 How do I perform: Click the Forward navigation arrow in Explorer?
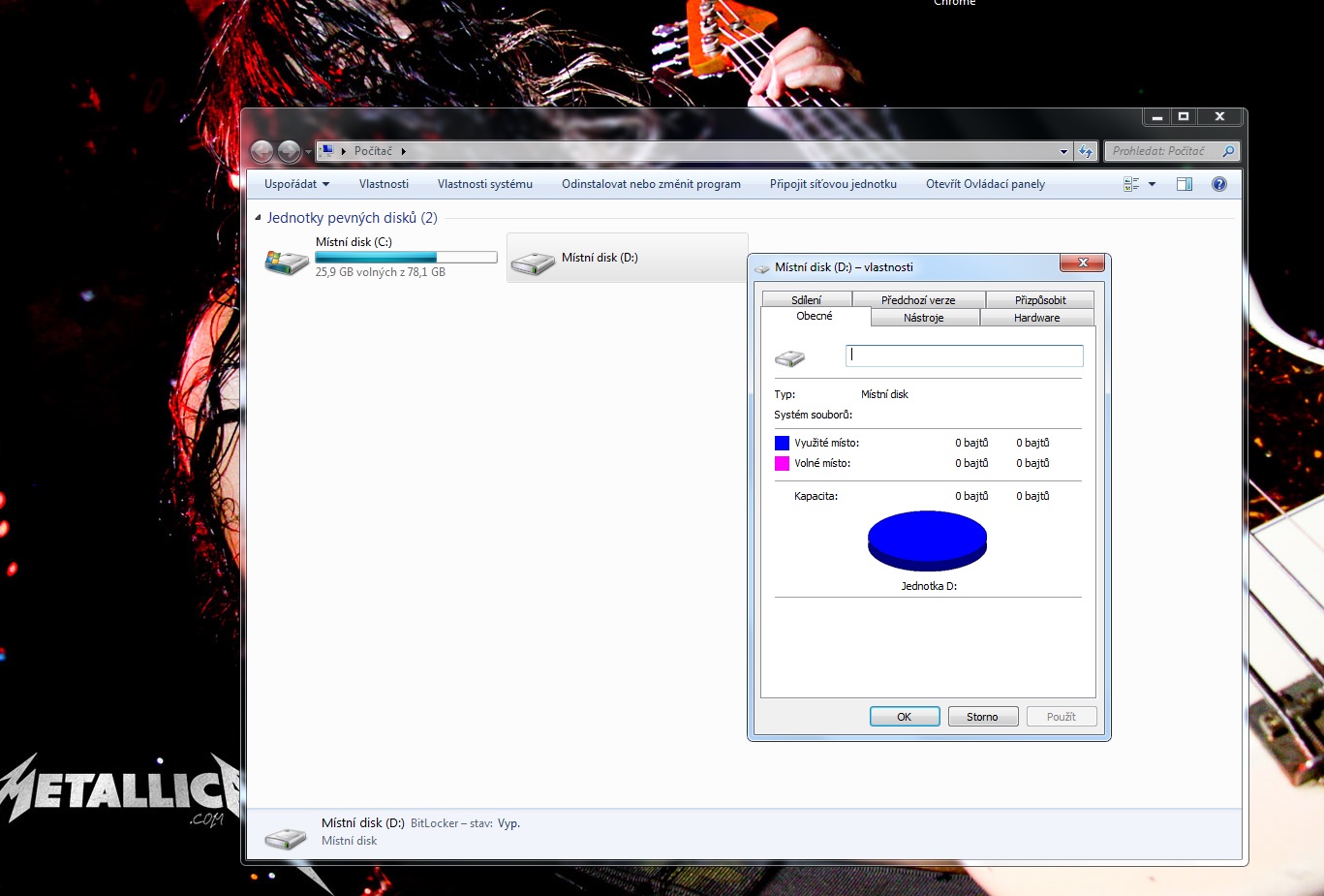[x=289, y=151]
